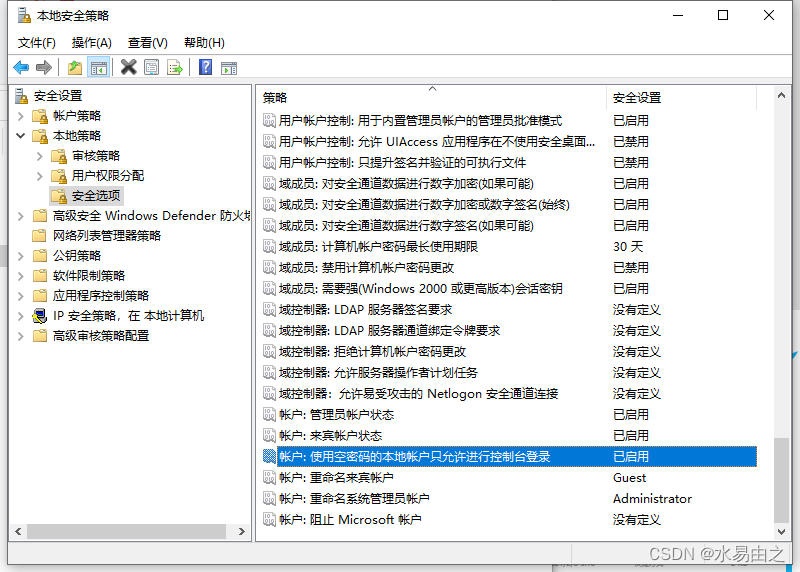Select 域控制器: 允许易受攻击的 Netlogon 安全通道连接
Screen dimensions: 800x572
tap(509, 393)
